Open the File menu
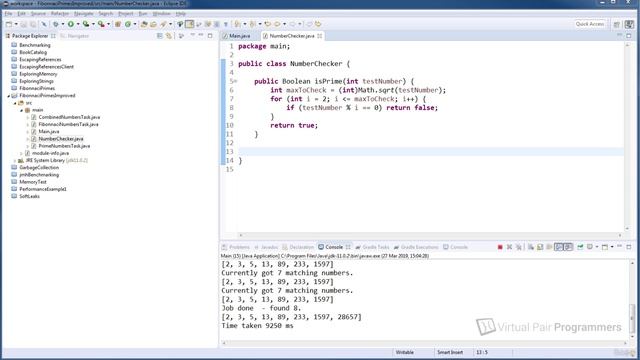 (8, 13)
